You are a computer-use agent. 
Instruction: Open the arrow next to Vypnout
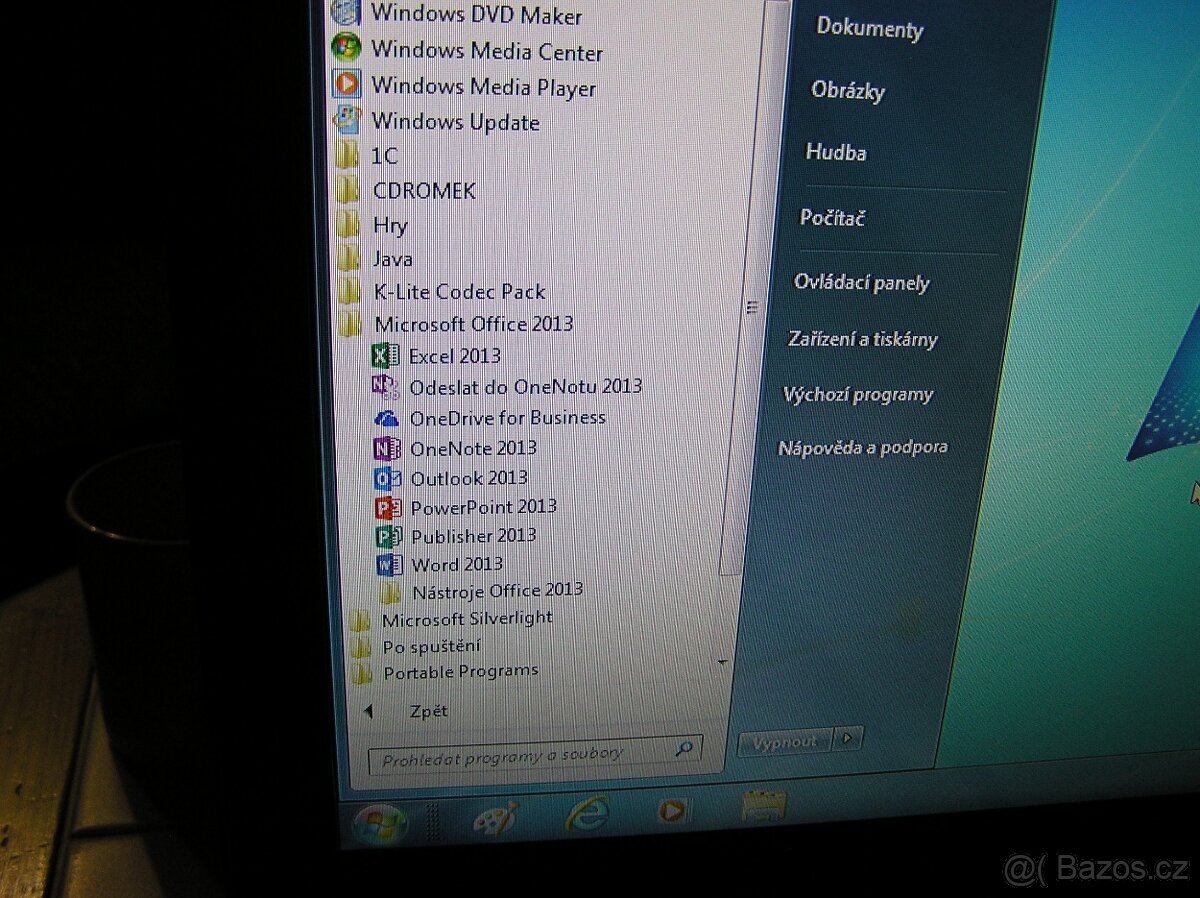point(848,739)
